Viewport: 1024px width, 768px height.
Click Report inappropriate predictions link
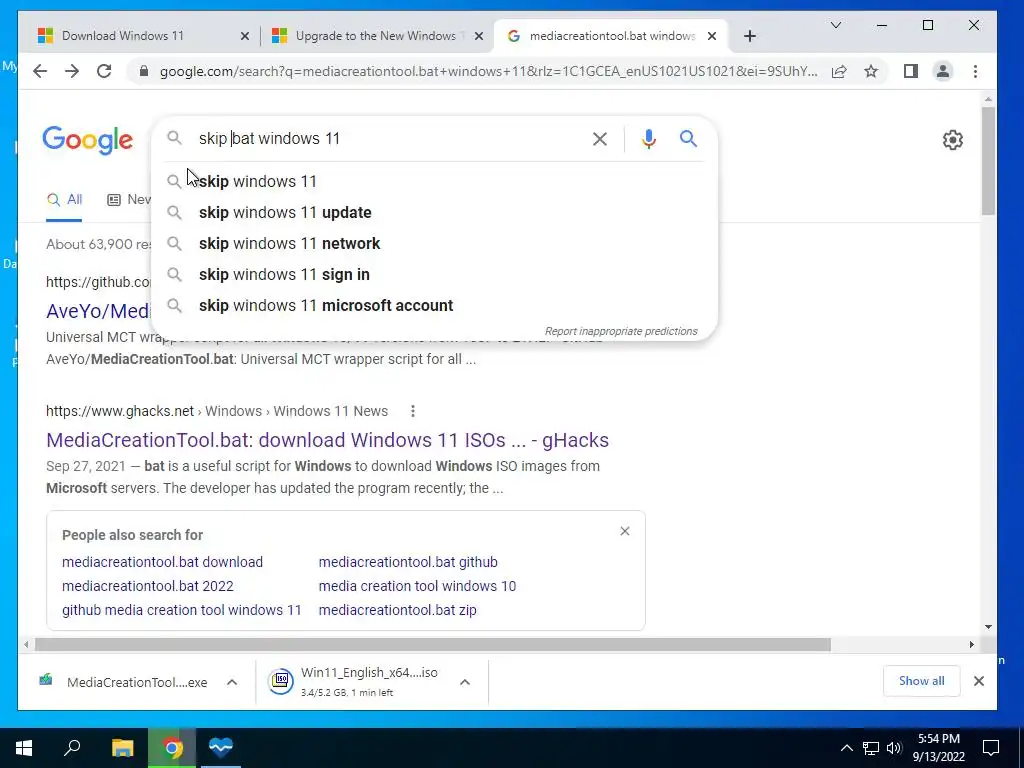click(x=621, y=331)
